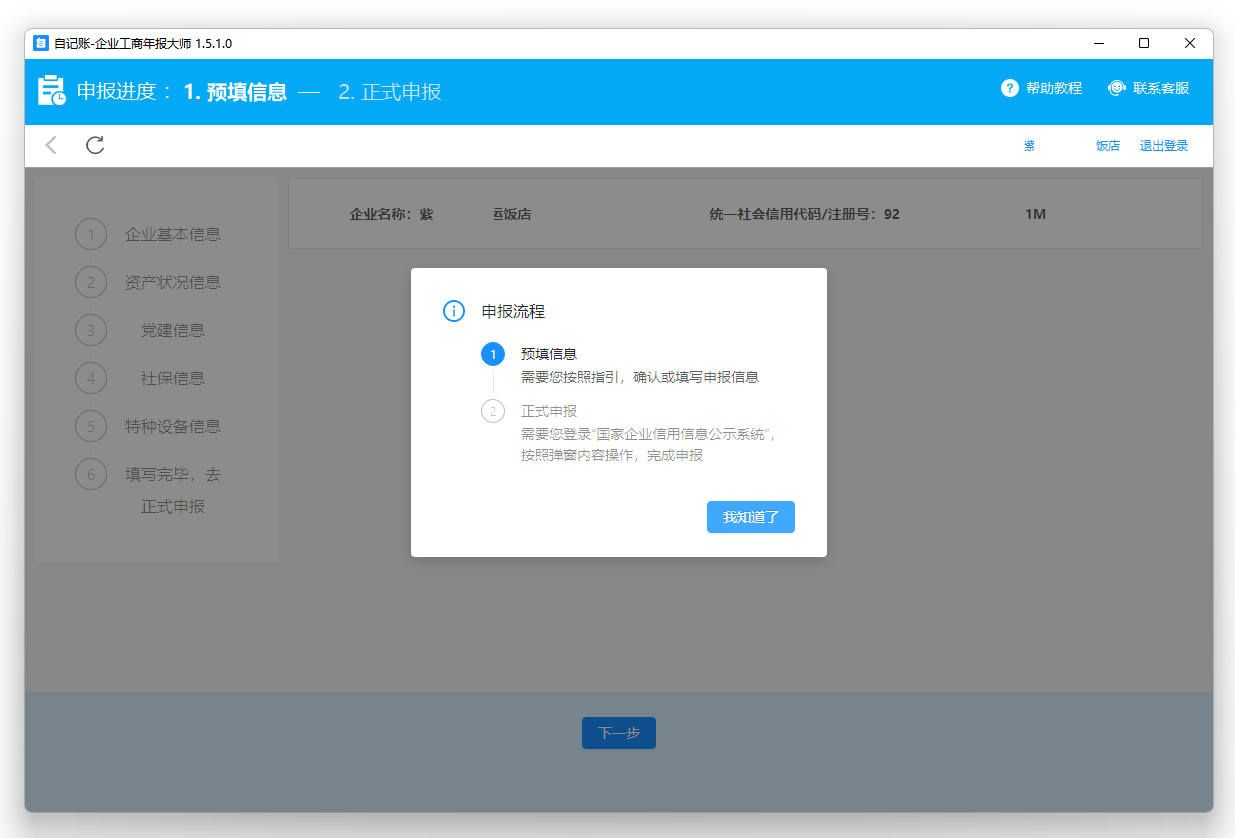Select step 企业基本信息 in sidebar
Viewport: 1235px width, 838px height.
click(x=172, y=235)
